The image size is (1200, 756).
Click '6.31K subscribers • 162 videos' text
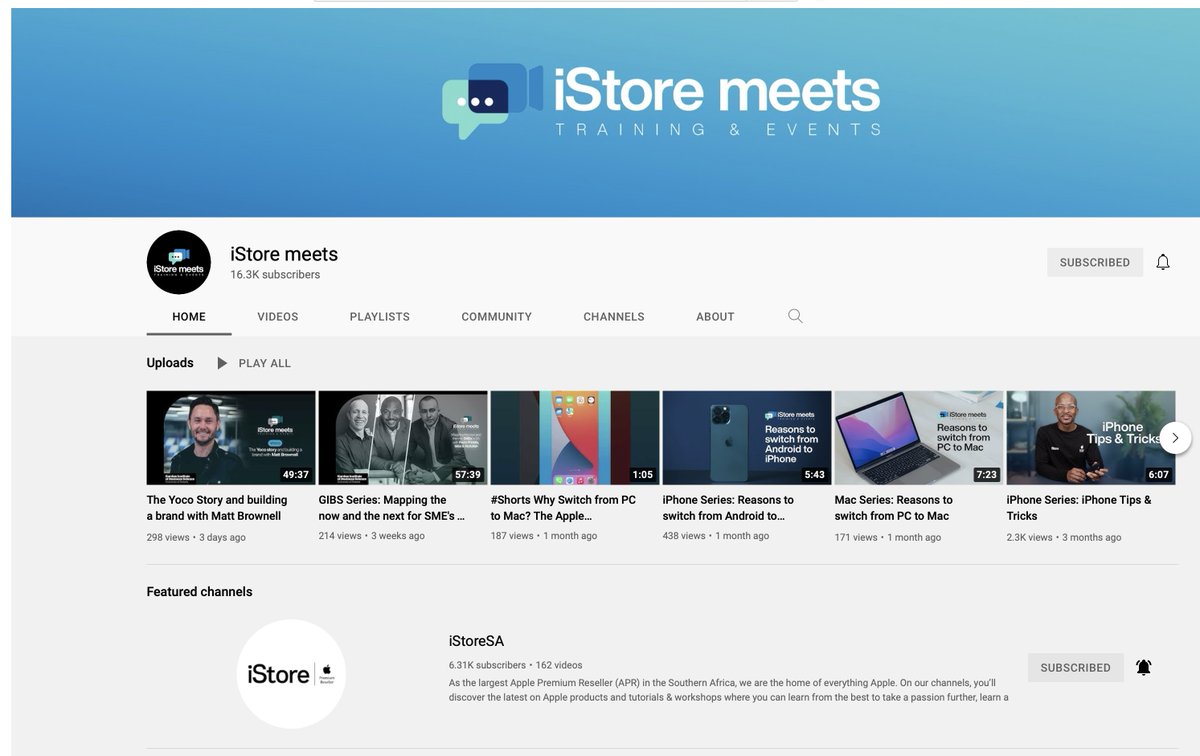[x=515, y=665]
